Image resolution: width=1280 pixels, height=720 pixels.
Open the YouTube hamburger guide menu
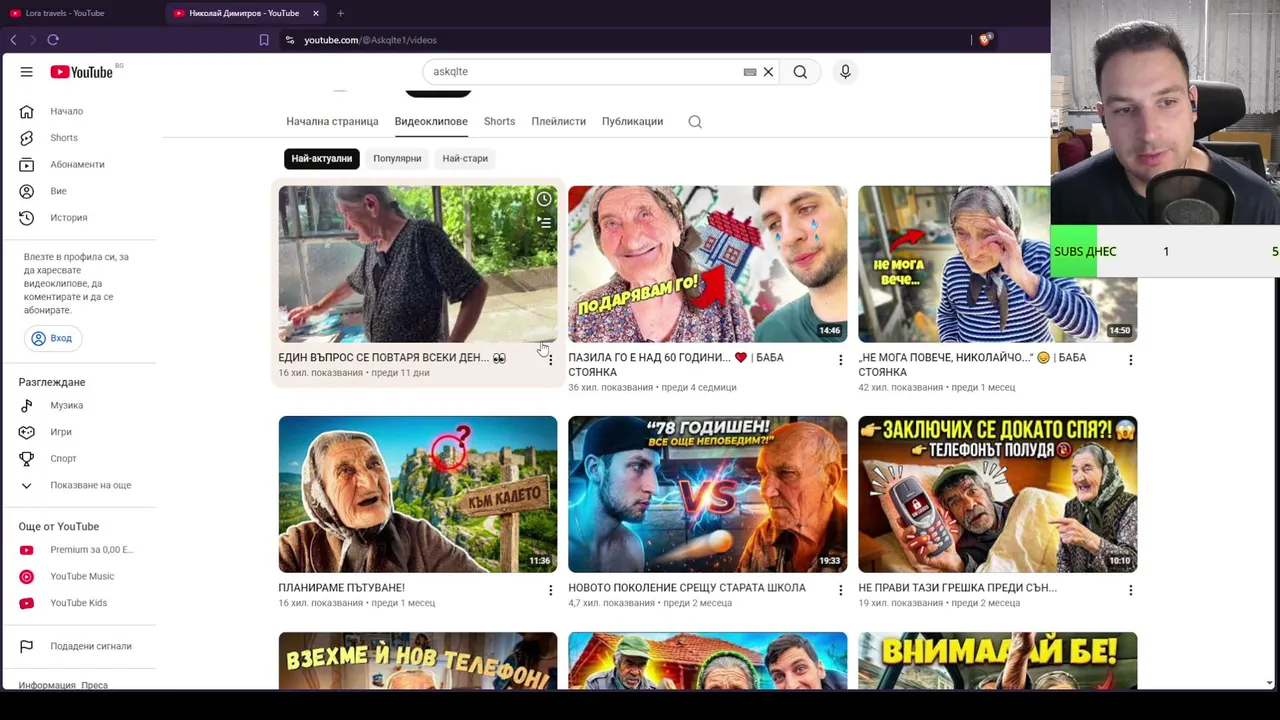(27, 72)
